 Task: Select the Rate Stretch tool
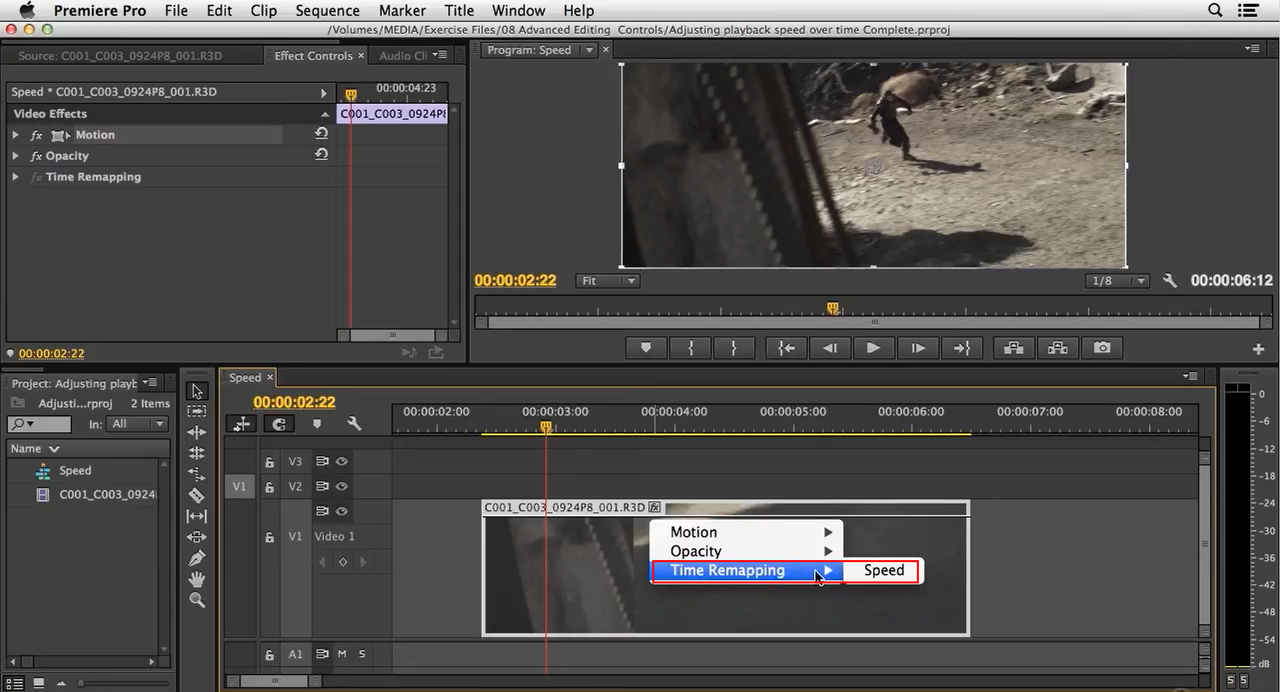(197, 474)
